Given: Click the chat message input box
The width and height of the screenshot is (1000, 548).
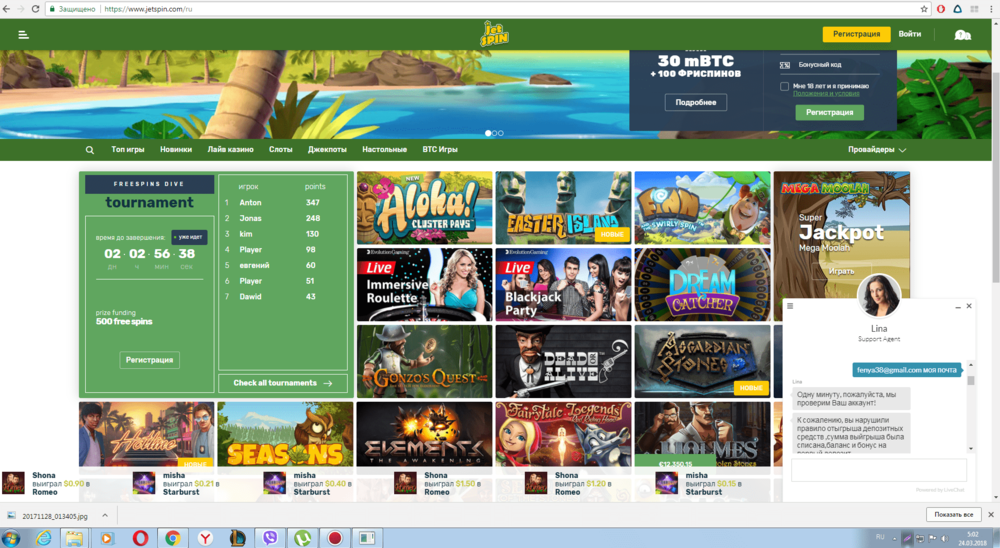Looking at the screenshot, I should click(879, 470).
